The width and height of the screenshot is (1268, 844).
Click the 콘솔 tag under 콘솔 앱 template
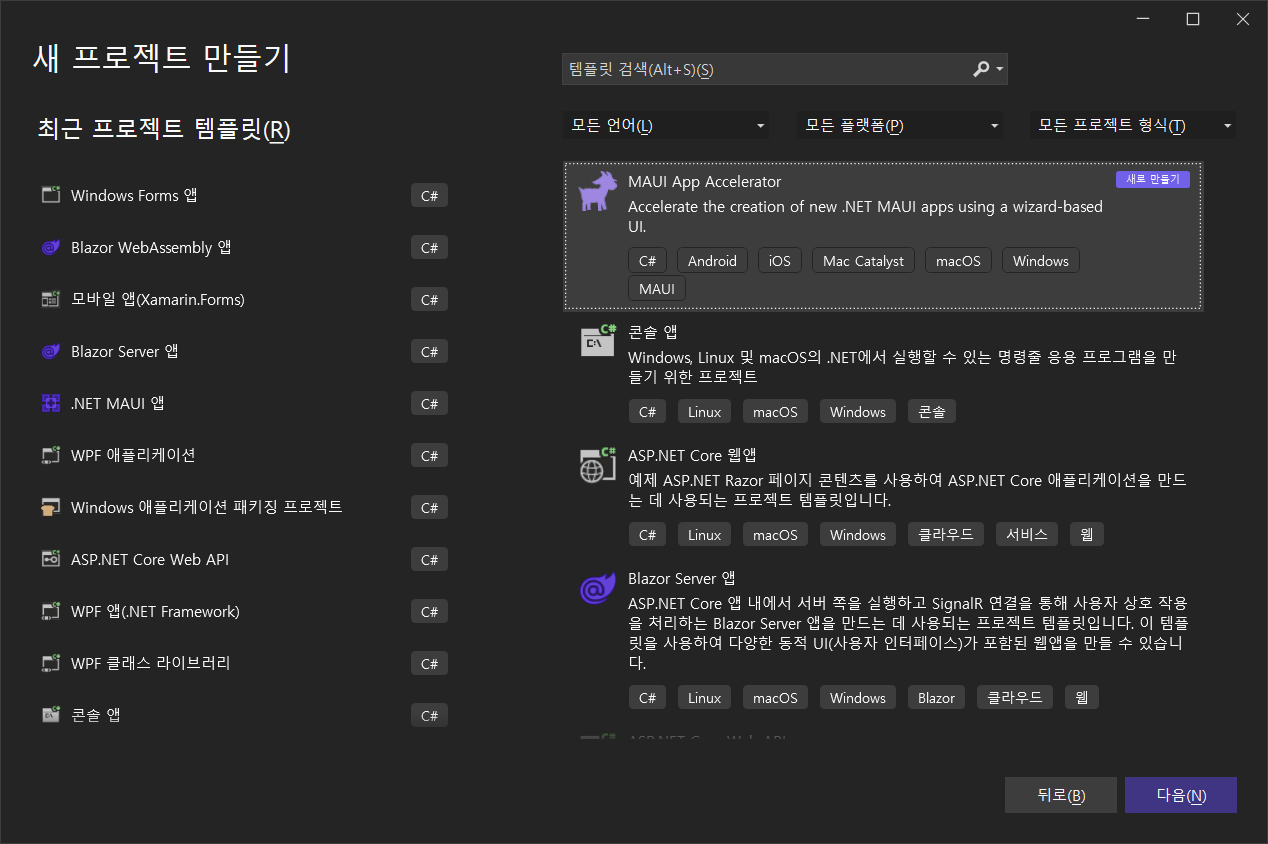[x=932, y=412]
